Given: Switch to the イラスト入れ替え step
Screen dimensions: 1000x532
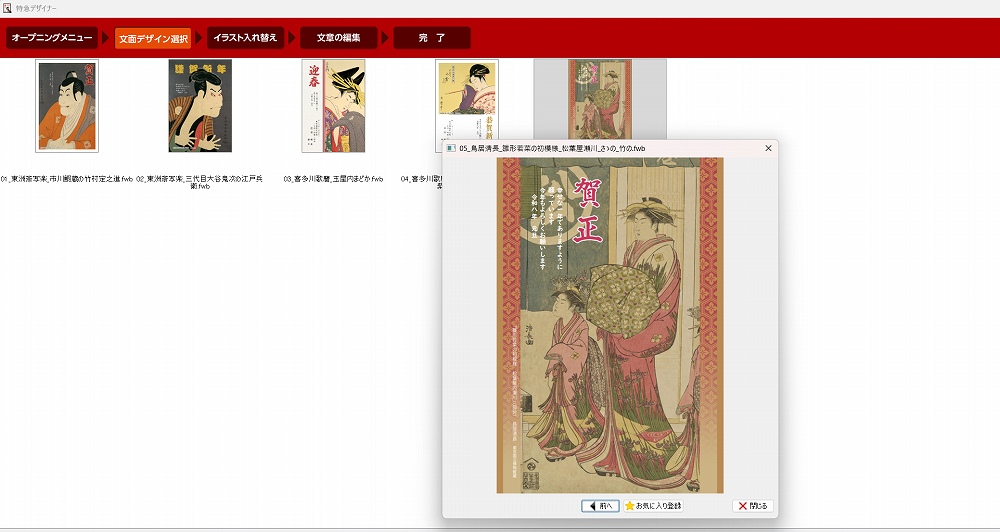Looking at the screenshot, I should [246, 38].
